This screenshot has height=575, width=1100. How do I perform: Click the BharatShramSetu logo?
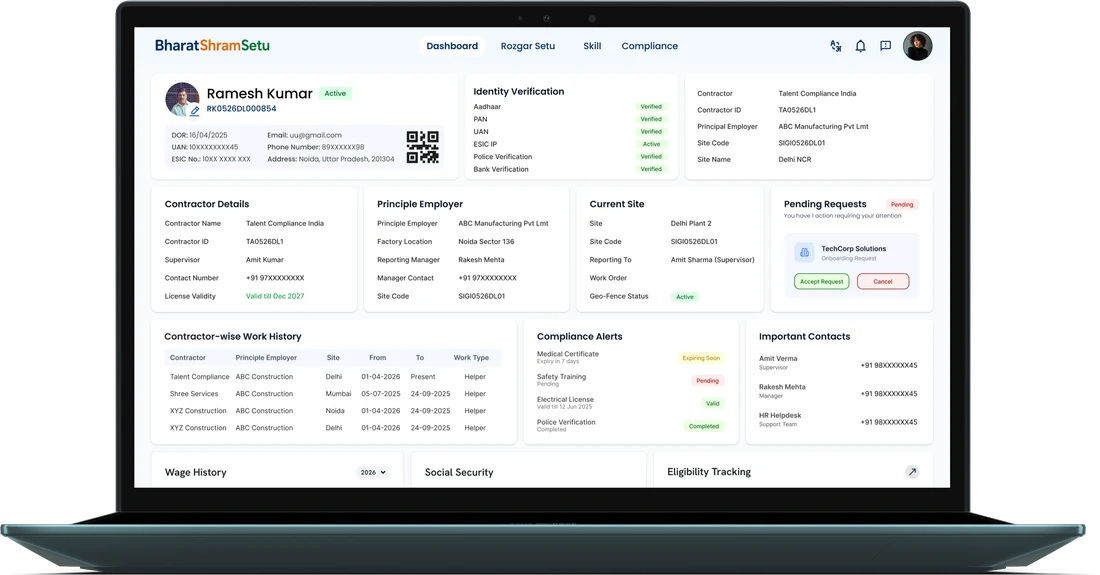pos(212,46)
